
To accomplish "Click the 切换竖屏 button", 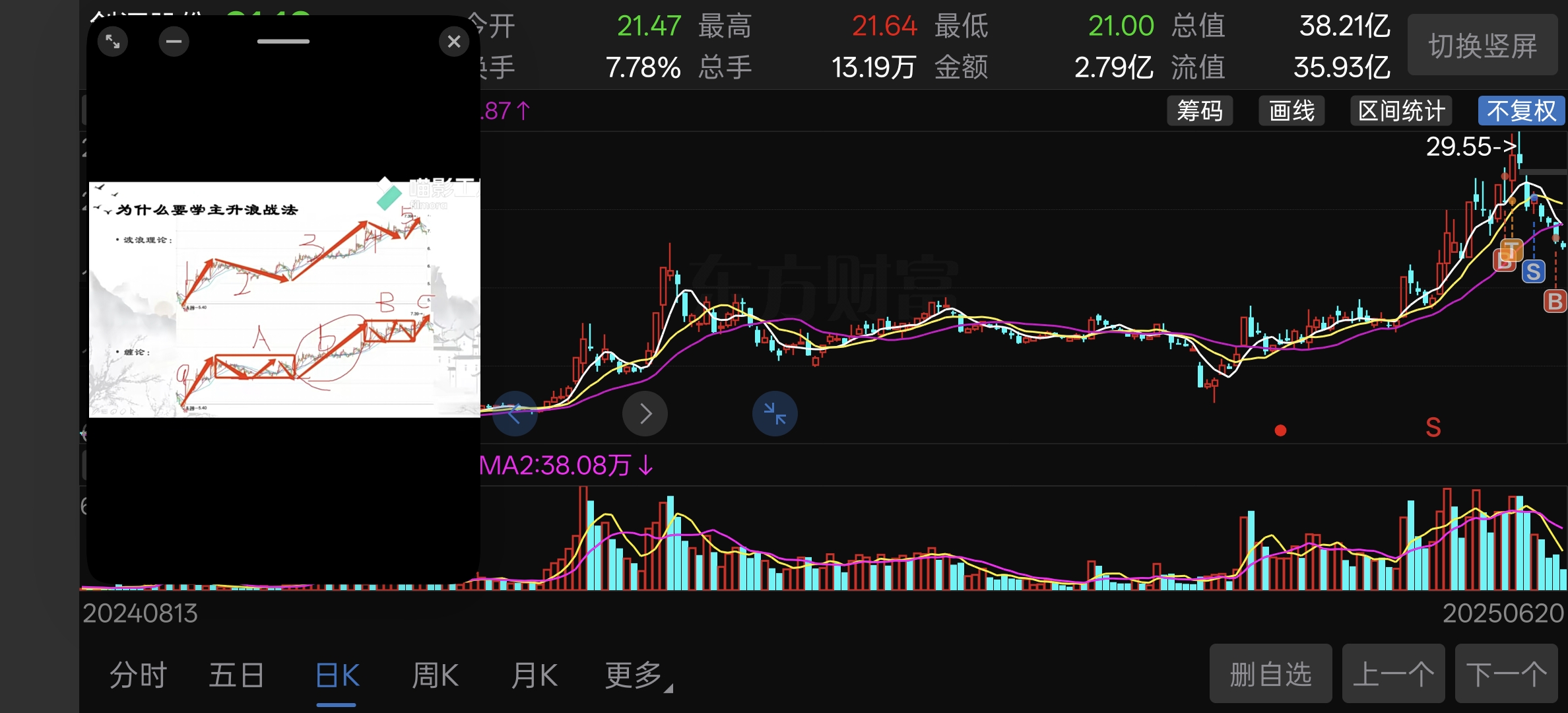I will (x=1483, y=46).
